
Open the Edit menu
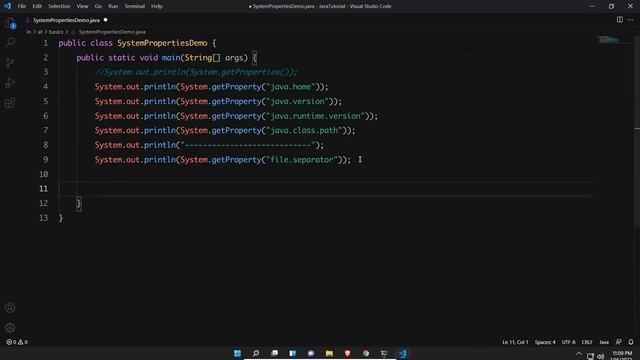(x=37, y=6)
